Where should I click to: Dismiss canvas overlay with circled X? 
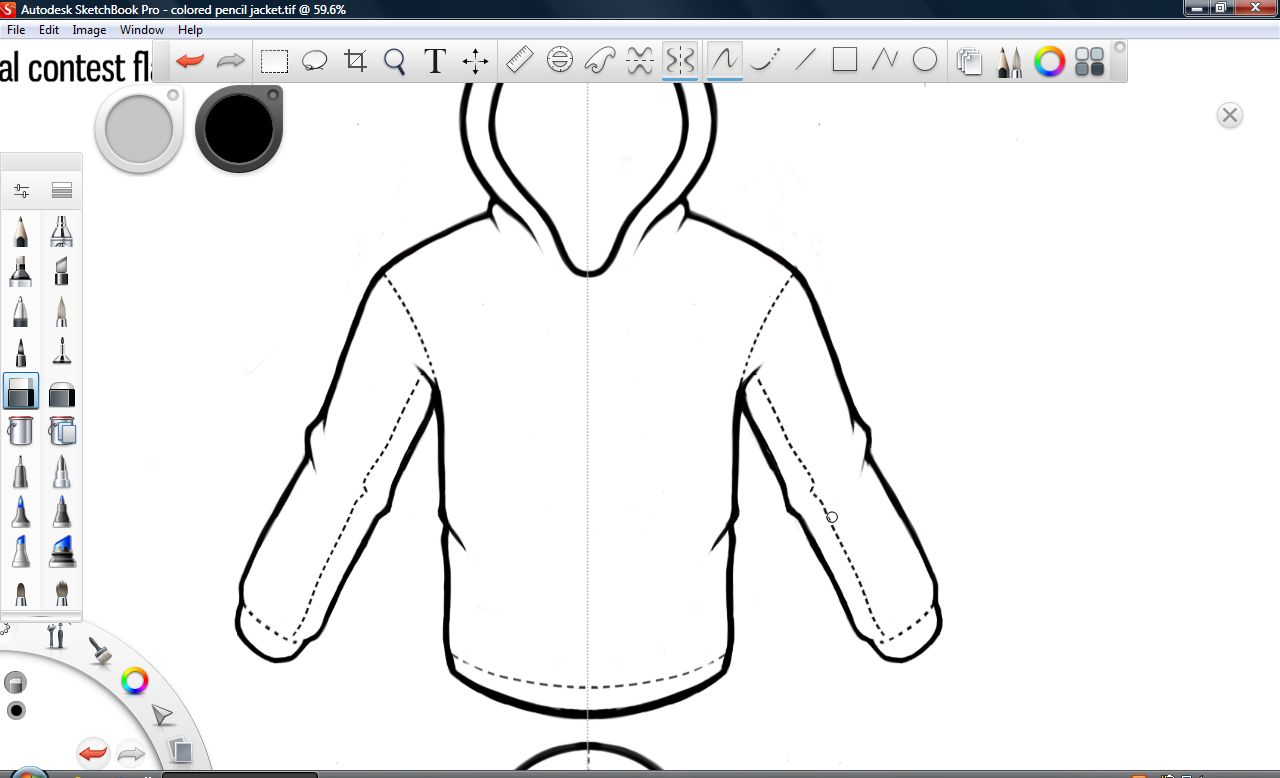point(1230,115)
